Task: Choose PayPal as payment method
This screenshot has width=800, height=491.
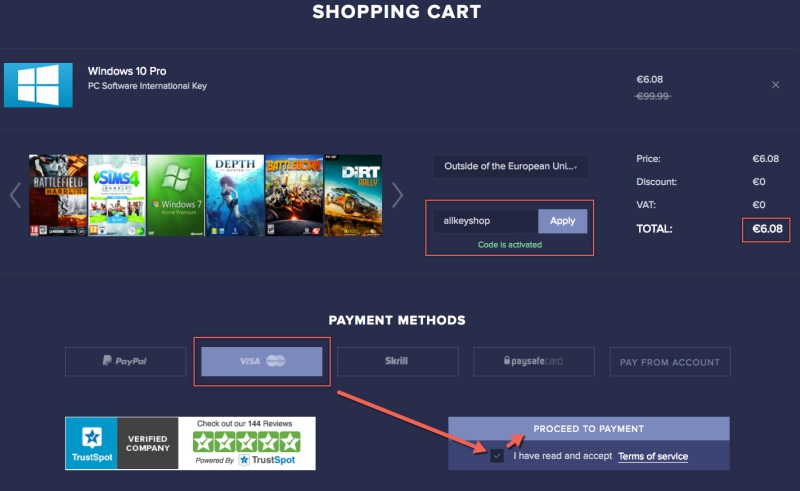Action: (126, 361)
